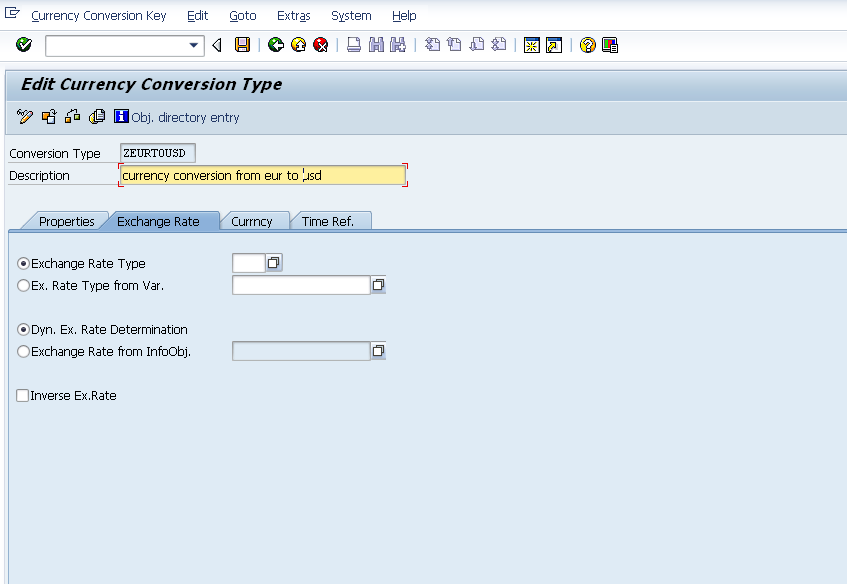Go to Previous Page icon
The height and width of the screenshot is (584, 847).
point(454,45)
